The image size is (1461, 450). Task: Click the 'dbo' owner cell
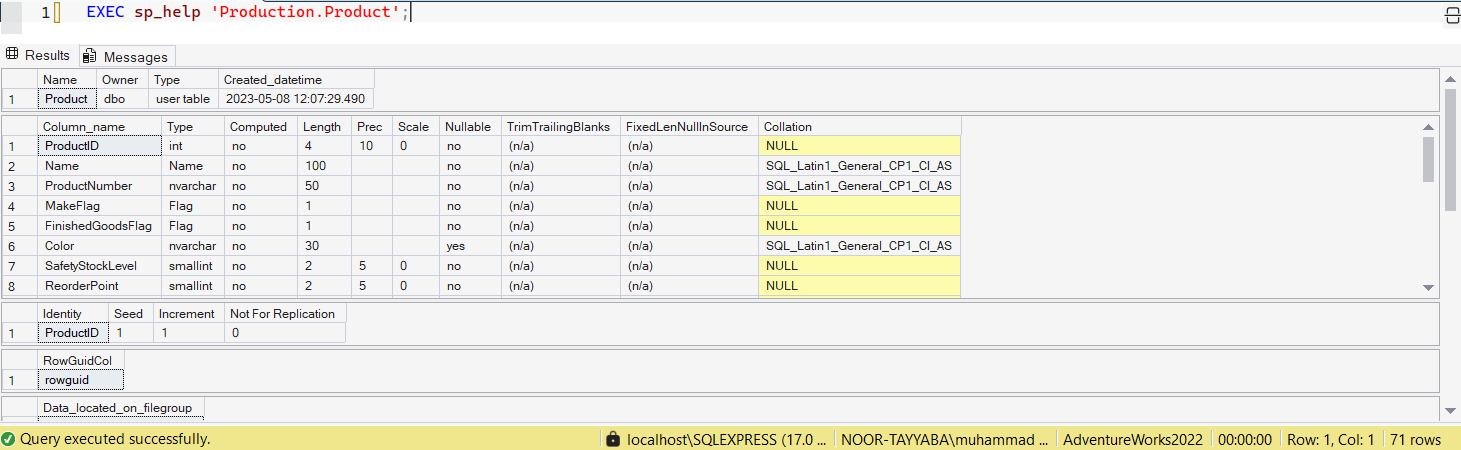[123, 99]
